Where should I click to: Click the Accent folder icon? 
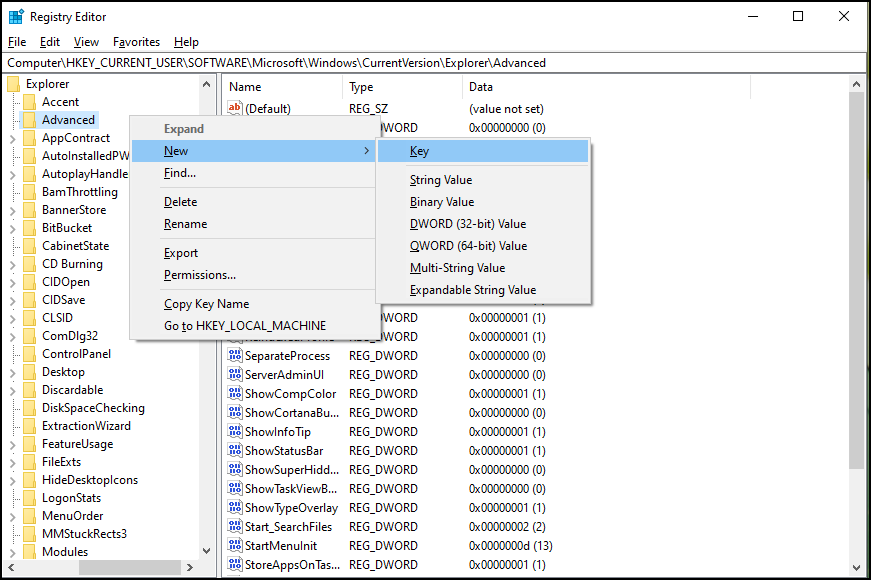[x=29, y=102]
